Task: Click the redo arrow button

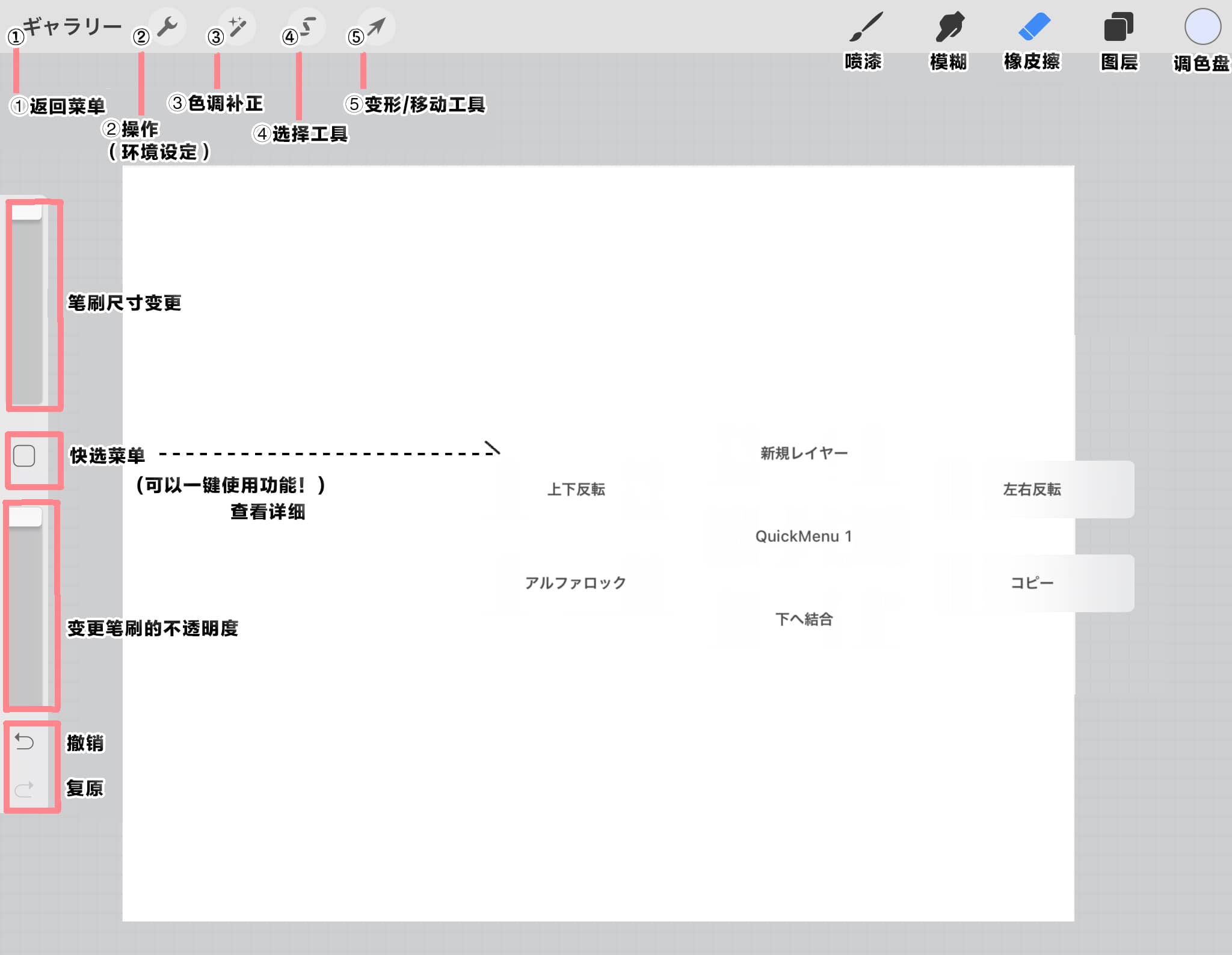Action: [24, 789]
